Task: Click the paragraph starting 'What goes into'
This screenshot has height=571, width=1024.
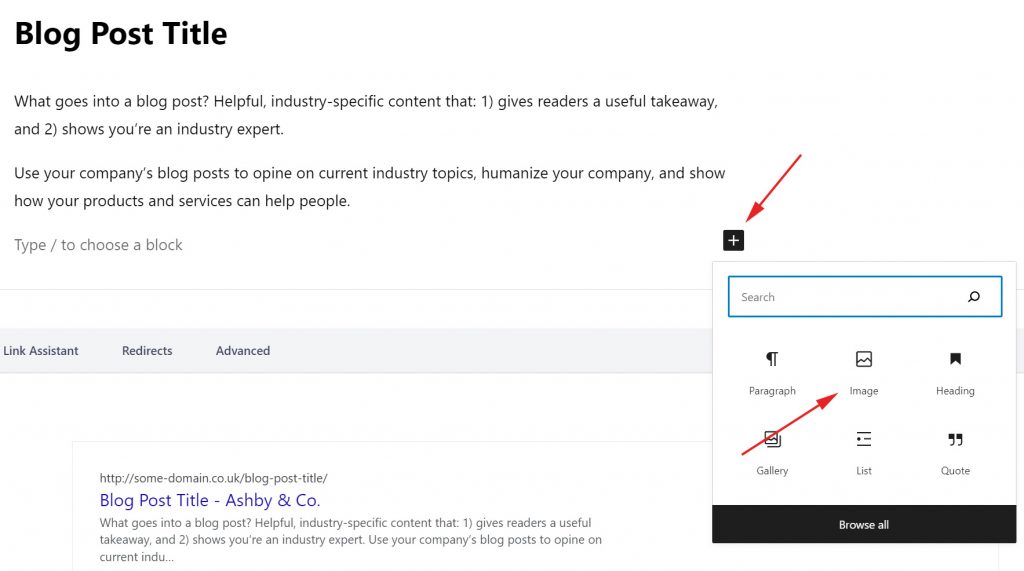Action: tap(366, 115)
